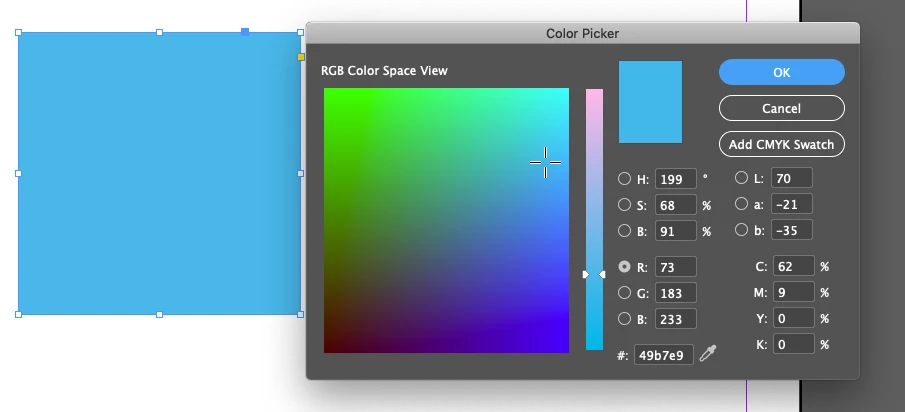
Task: Click the brightness field showing 91
Action: pos(676,231)
